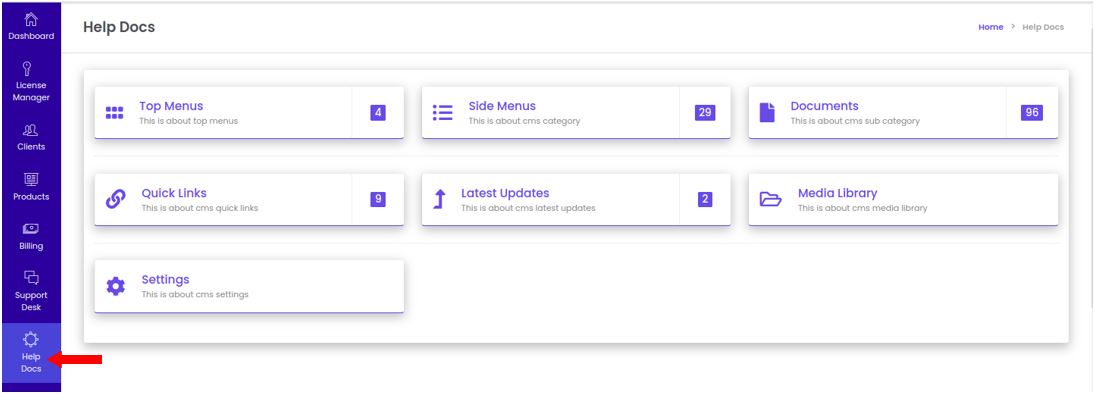Click 'This is about cms quick links' text
Viewport: 1095px width, 393px height.
pos(200,208)
